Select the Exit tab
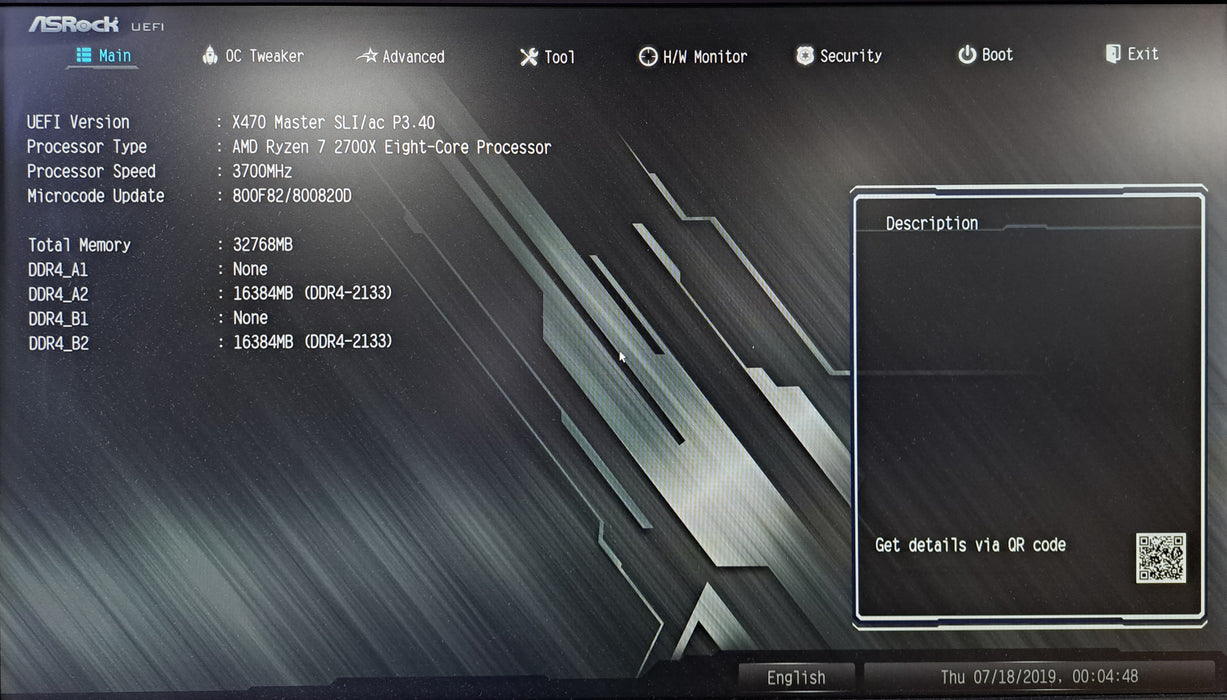 (1132, 54)
